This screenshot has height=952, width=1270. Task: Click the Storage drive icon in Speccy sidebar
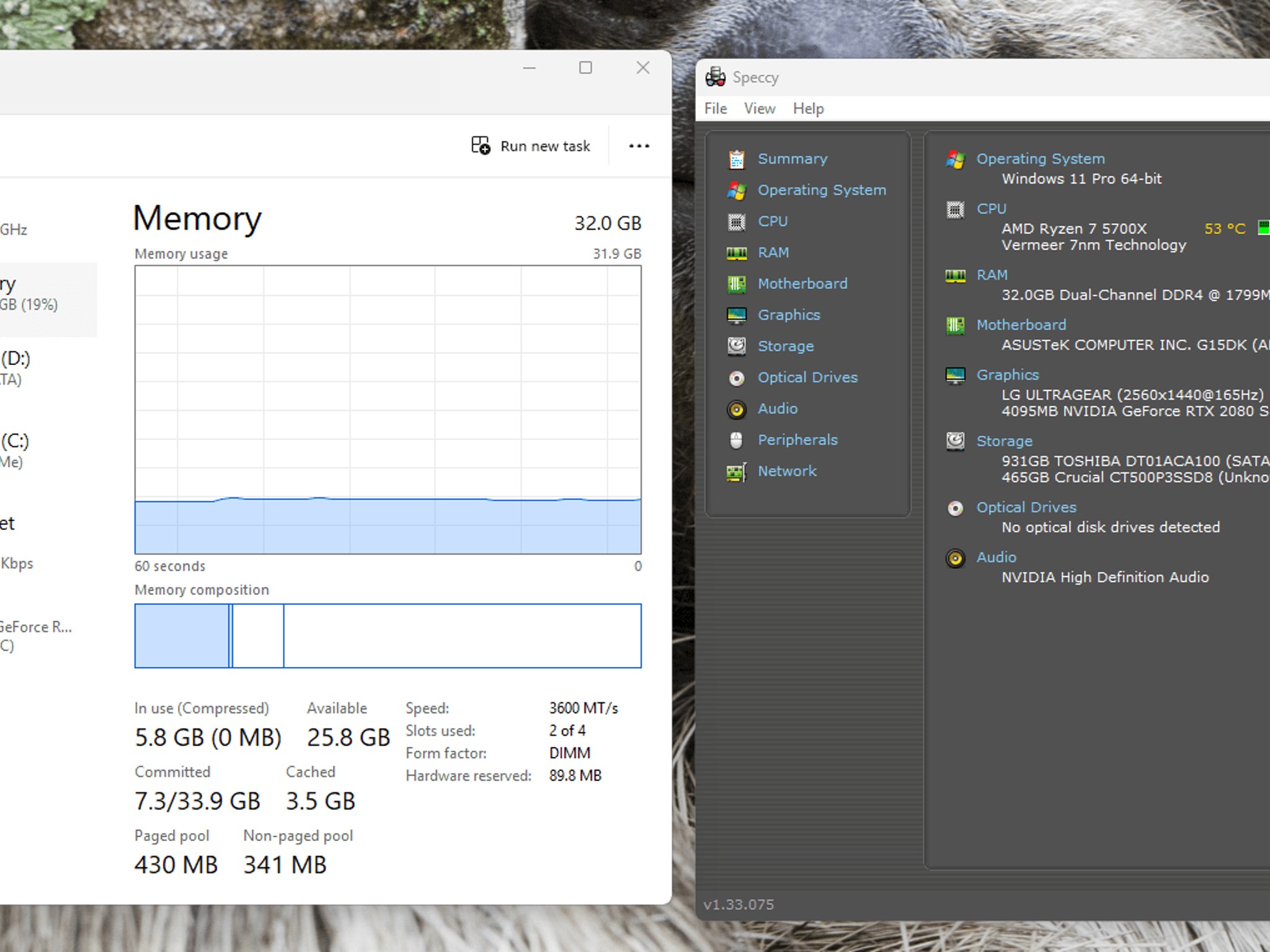[x=736, y=346]
